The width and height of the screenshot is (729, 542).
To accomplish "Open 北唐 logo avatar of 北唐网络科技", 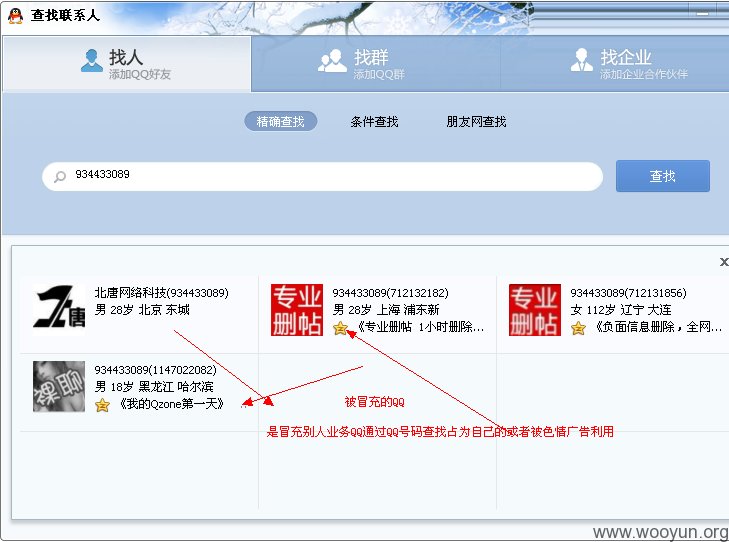I will (59, 310).
